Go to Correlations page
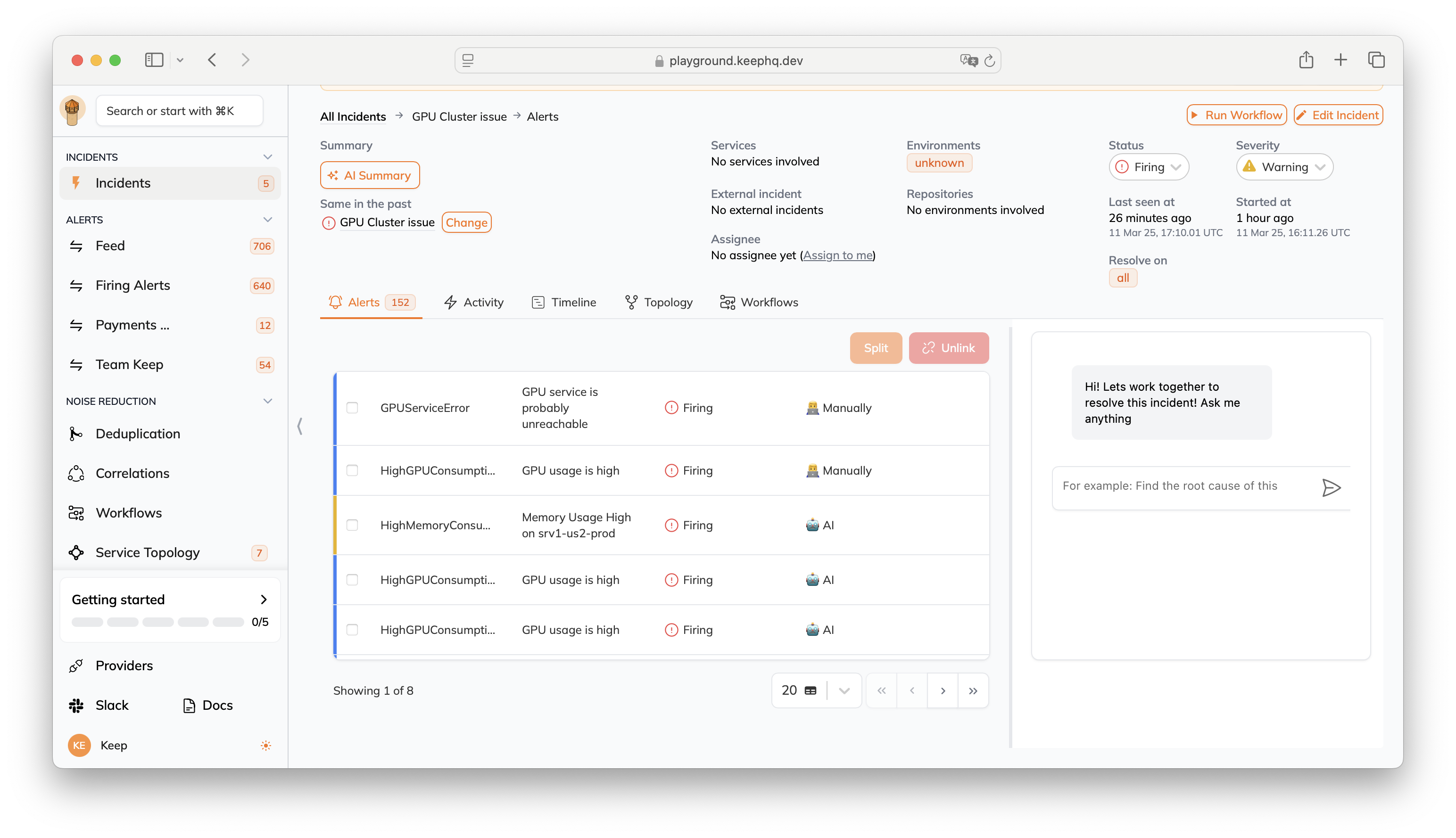The width and height of the screenshot is (1456, 838). tap(170, 474)
